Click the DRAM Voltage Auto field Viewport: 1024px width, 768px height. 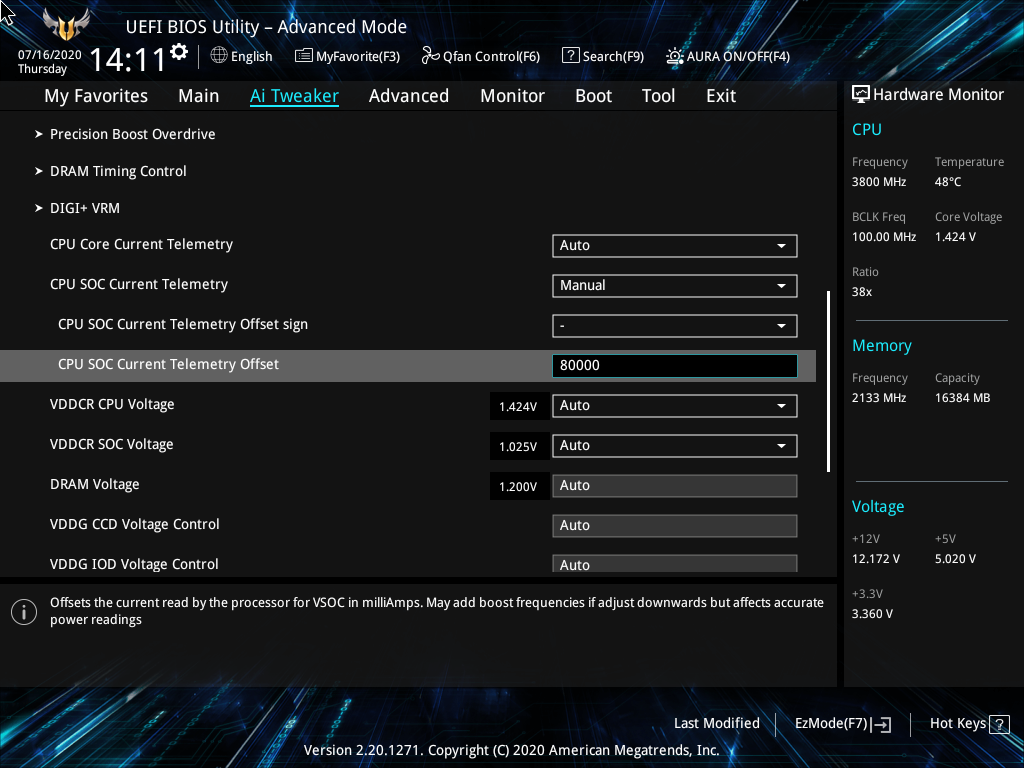pyautogui.click(x=675, y=485)
